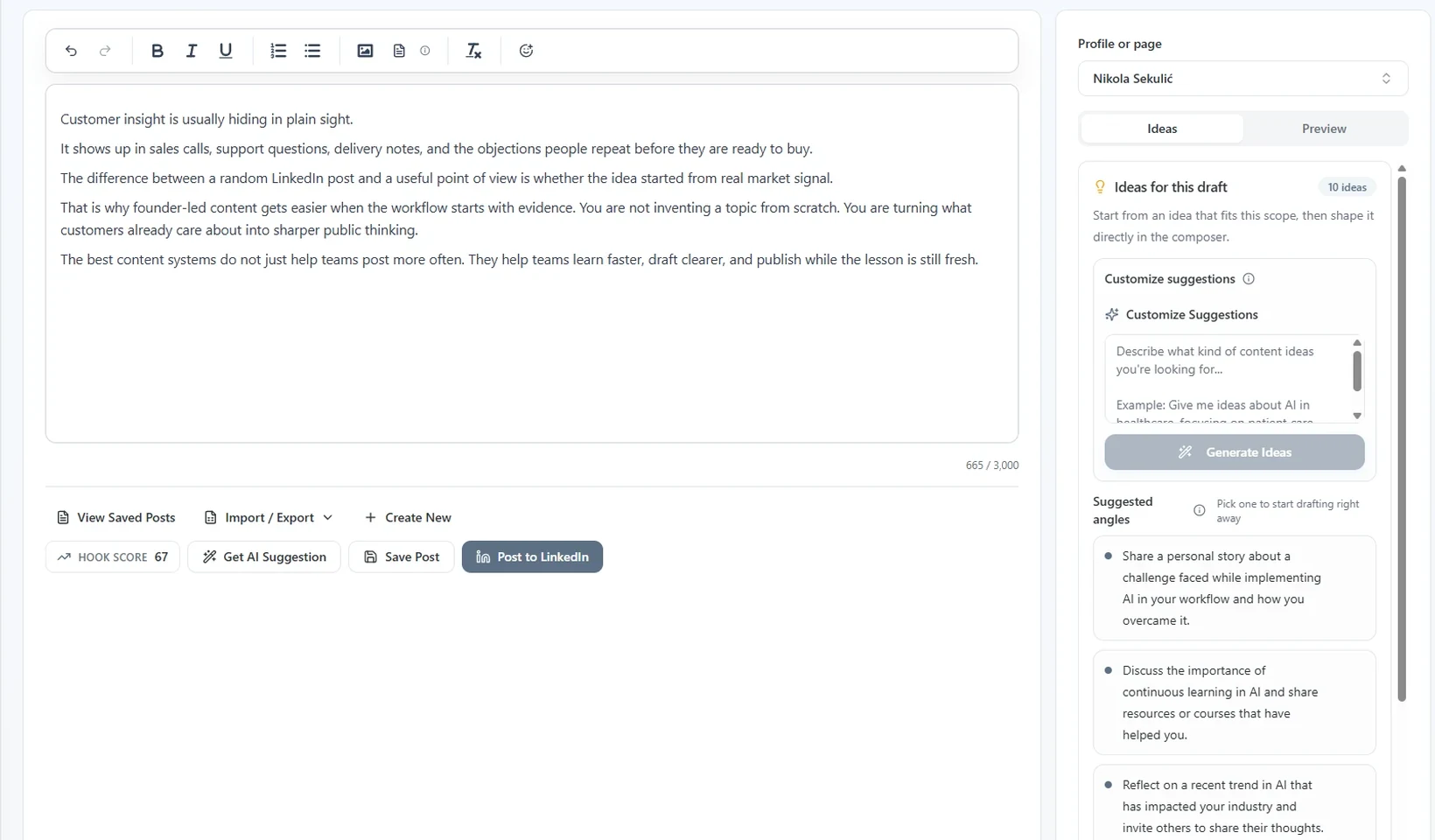Image resolution: width=1435 pixels, height=840 pixels.
Task: Click the sentence starting 'It shows up in sales calls'
Action: (437, 149)
